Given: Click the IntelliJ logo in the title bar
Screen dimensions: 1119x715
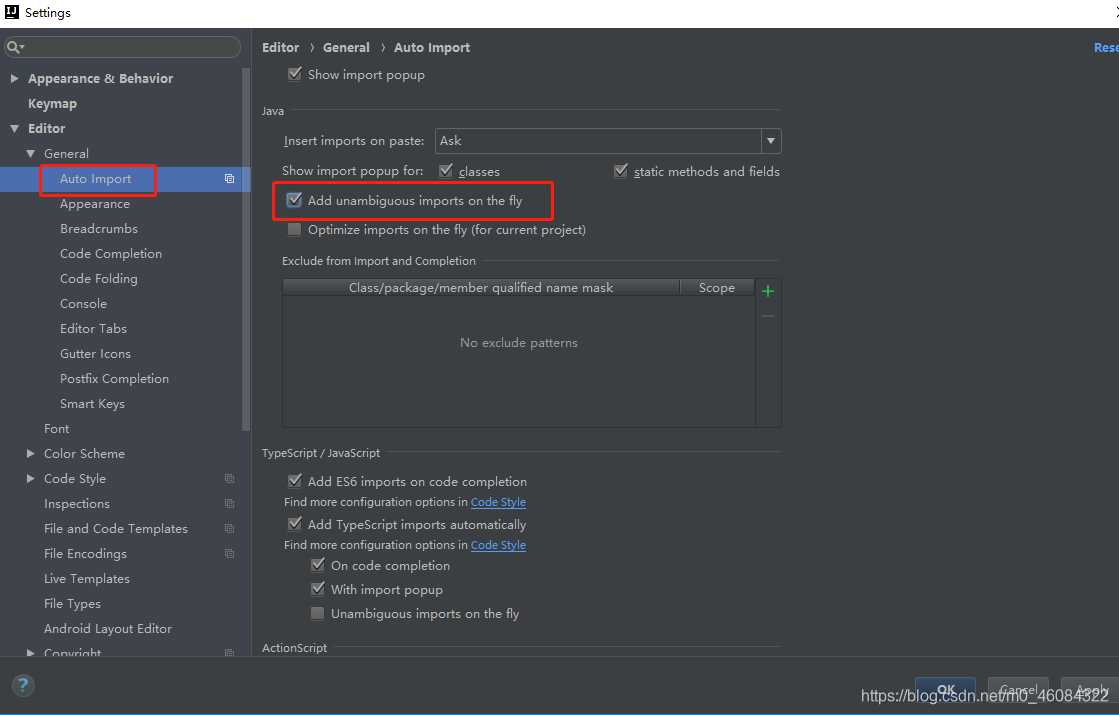Looking at the screenshot, I should coord(11,12).
